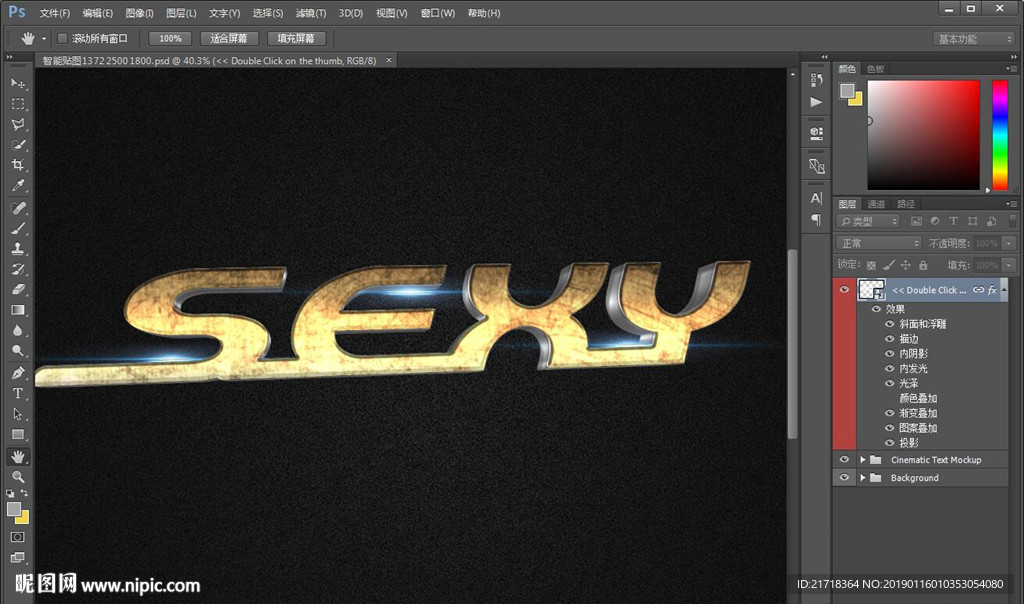
Task: Select the Hand tool in toolbox
Action: pyautogui.click(x=18, y=456)
